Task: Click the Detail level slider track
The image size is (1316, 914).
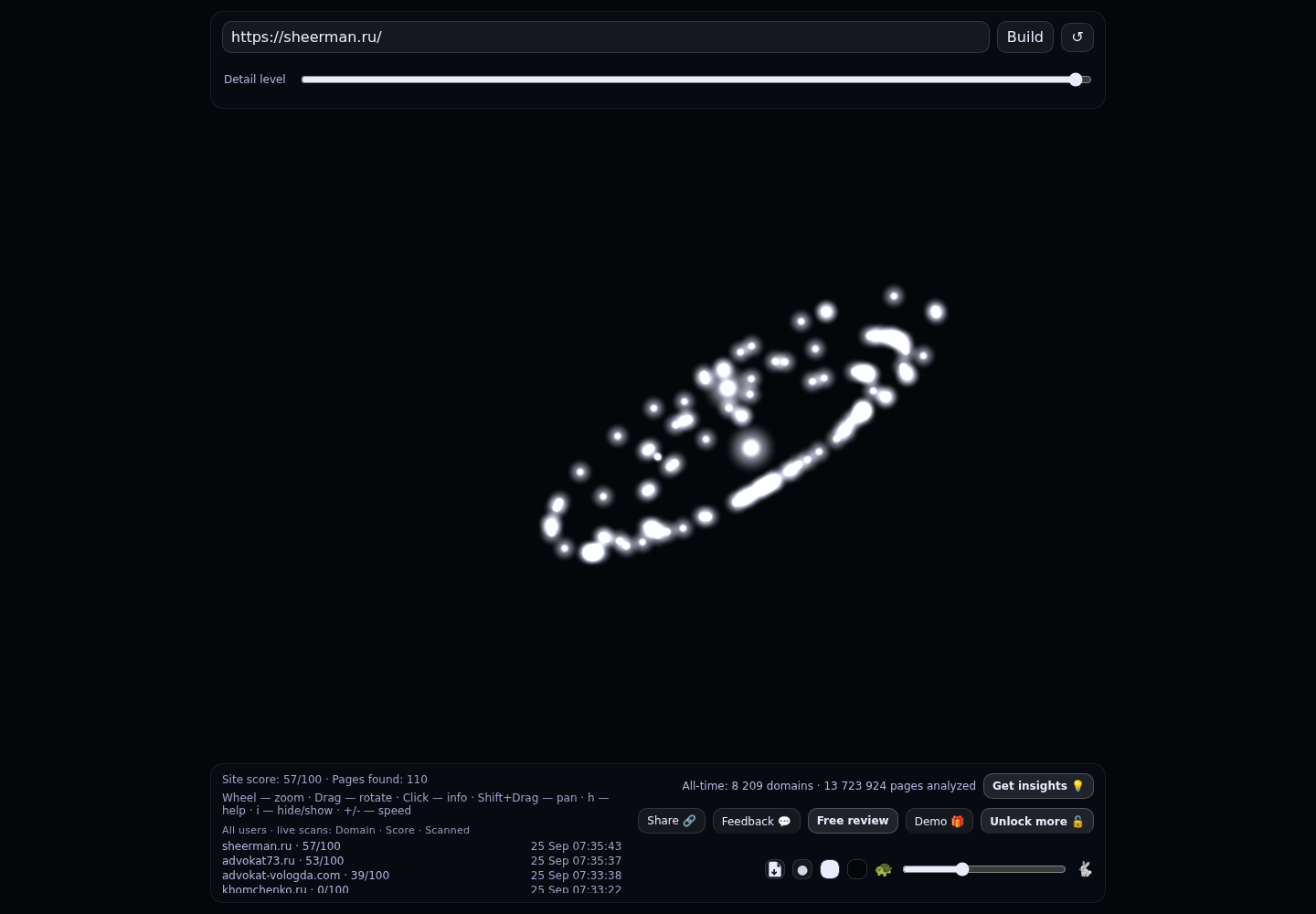Action: (x=696, y=80)
